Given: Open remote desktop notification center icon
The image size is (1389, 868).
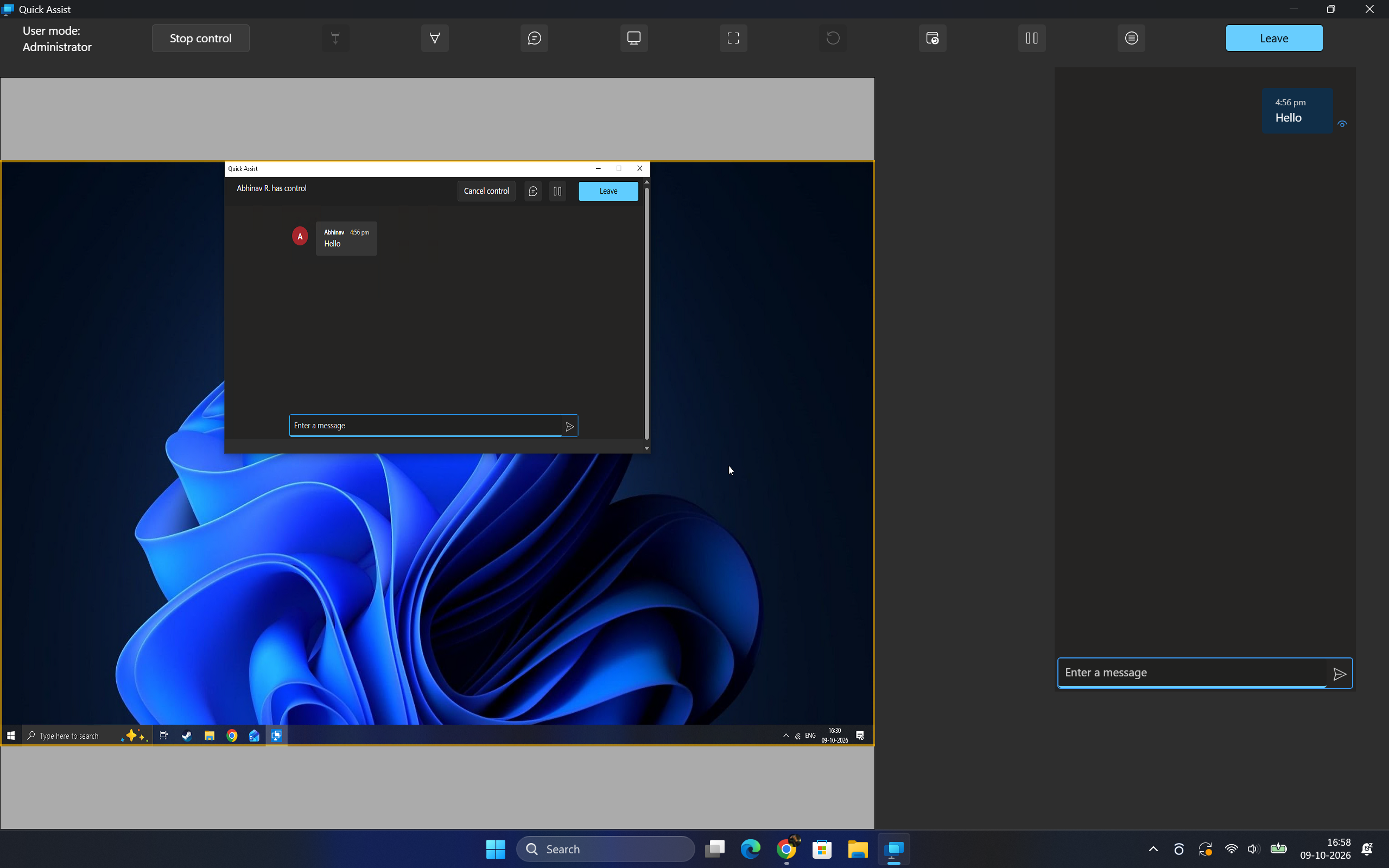Looking at the screenshot, I should (860, 736).
